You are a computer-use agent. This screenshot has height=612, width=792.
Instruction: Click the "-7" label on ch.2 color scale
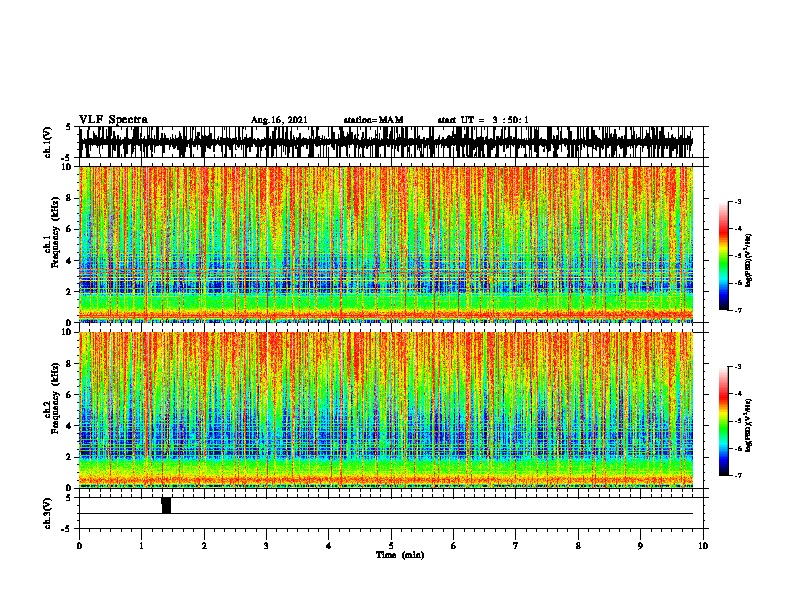(737, 476)
